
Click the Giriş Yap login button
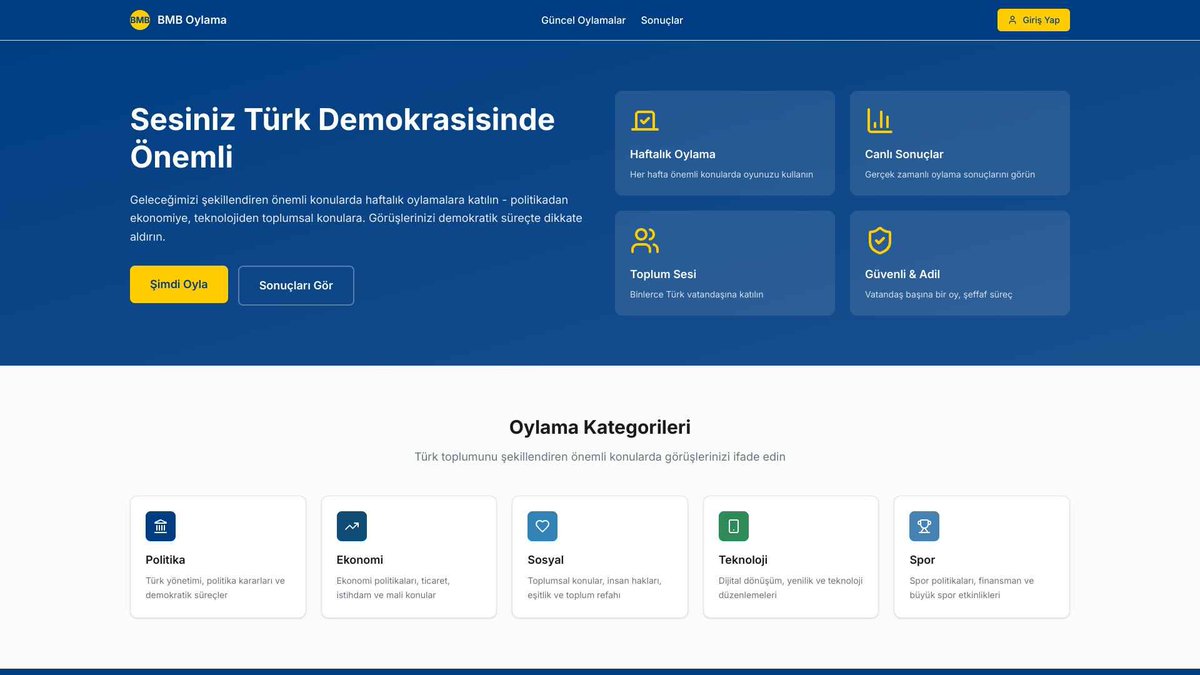[x=1033, y=20]
